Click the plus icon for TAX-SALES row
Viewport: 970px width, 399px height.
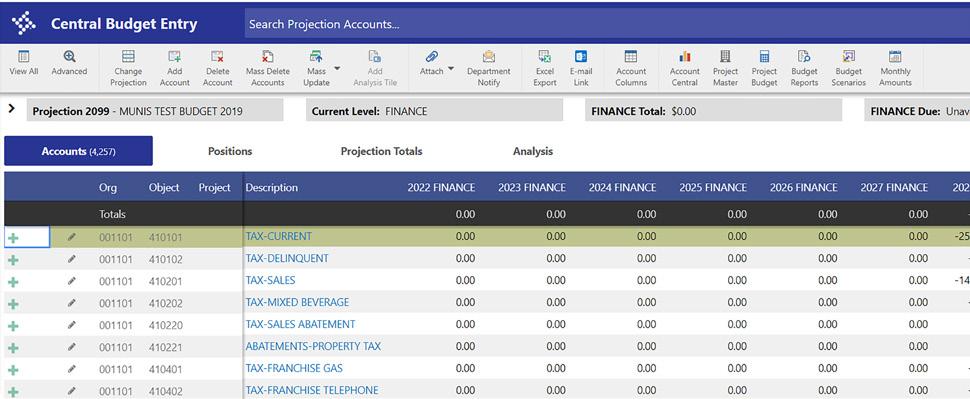[x=13, y=281]
